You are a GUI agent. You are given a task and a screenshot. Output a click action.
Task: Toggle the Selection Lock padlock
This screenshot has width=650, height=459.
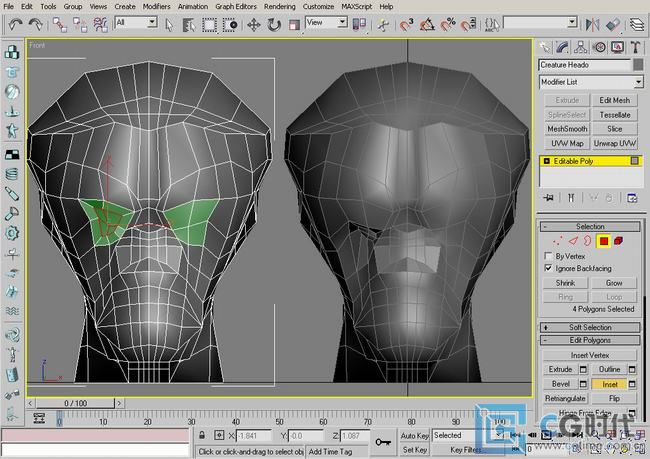[202, 435]
